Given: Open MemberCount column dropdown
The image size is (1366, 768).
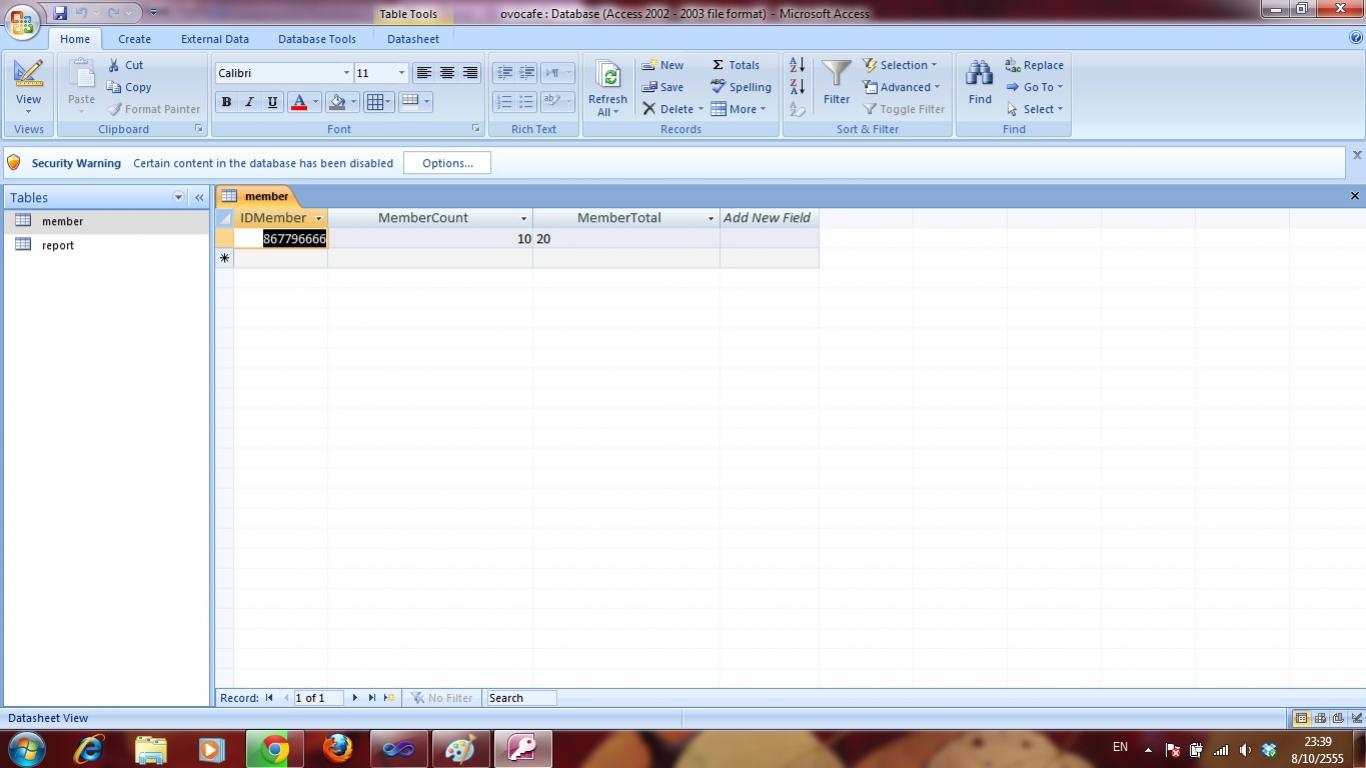Looking at the screenshot, I should [523, 218].
